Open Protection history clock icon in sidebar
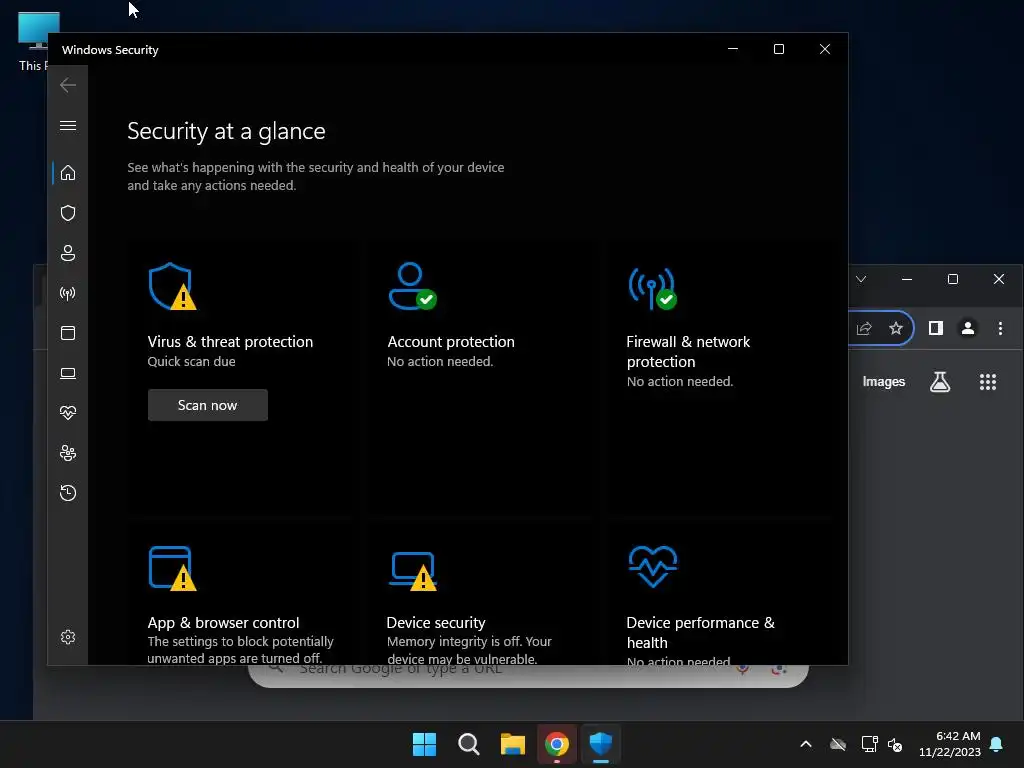 [x=68, y=492]
